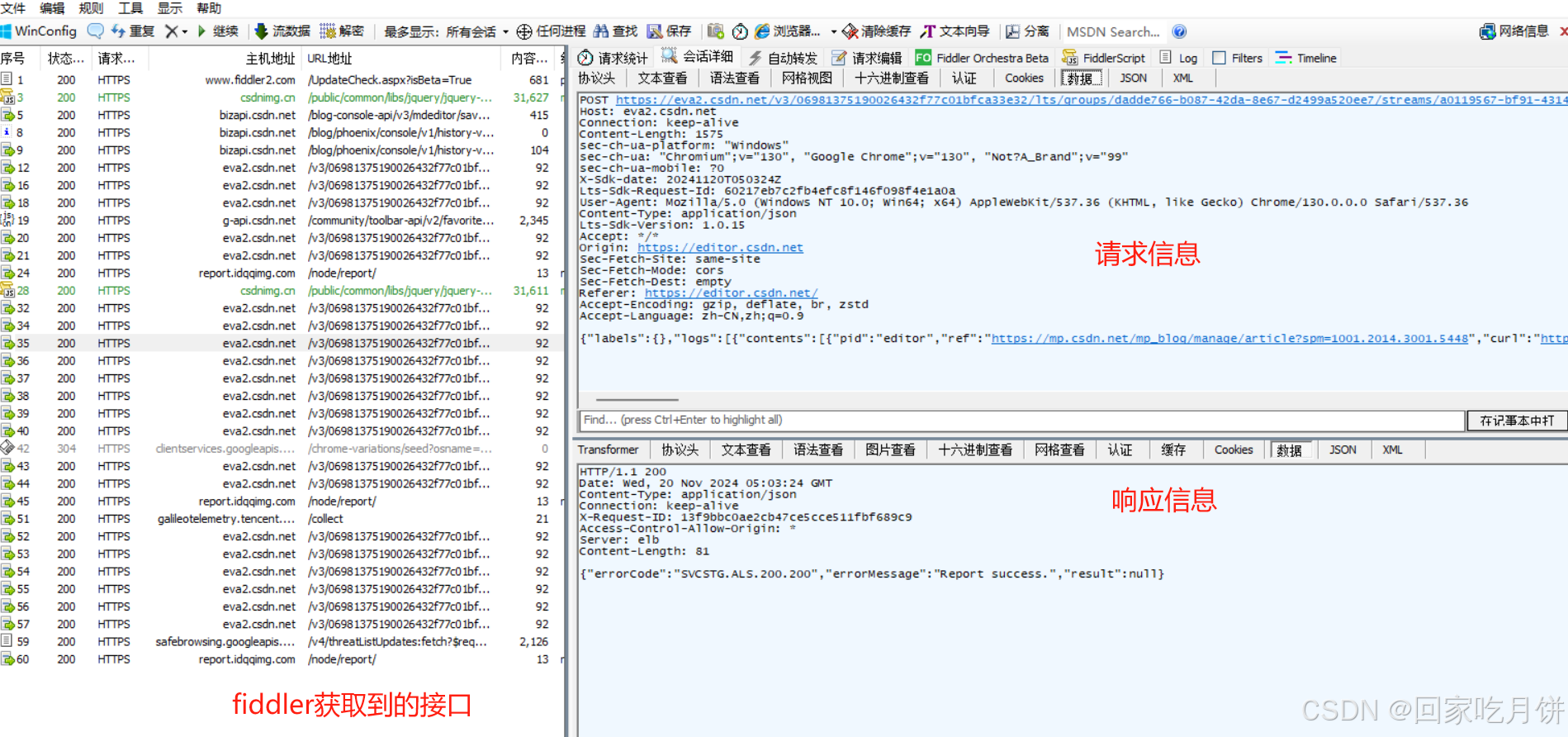
Task: Pick the 任何进程 process target icon
Action: pyautogui.click(x=551, y=31)
